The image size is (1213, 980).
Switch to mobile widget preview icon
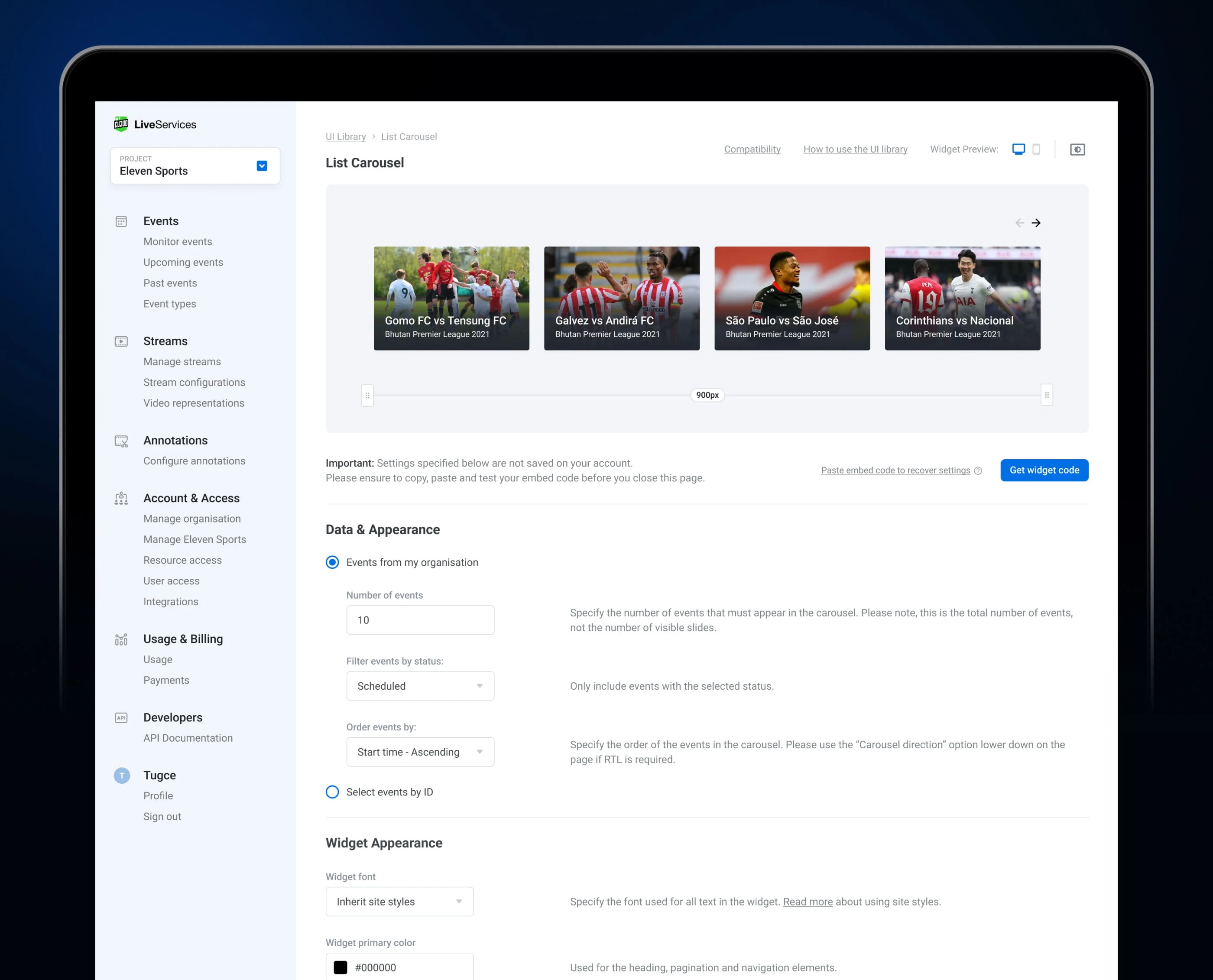[x=1036, y=149]
